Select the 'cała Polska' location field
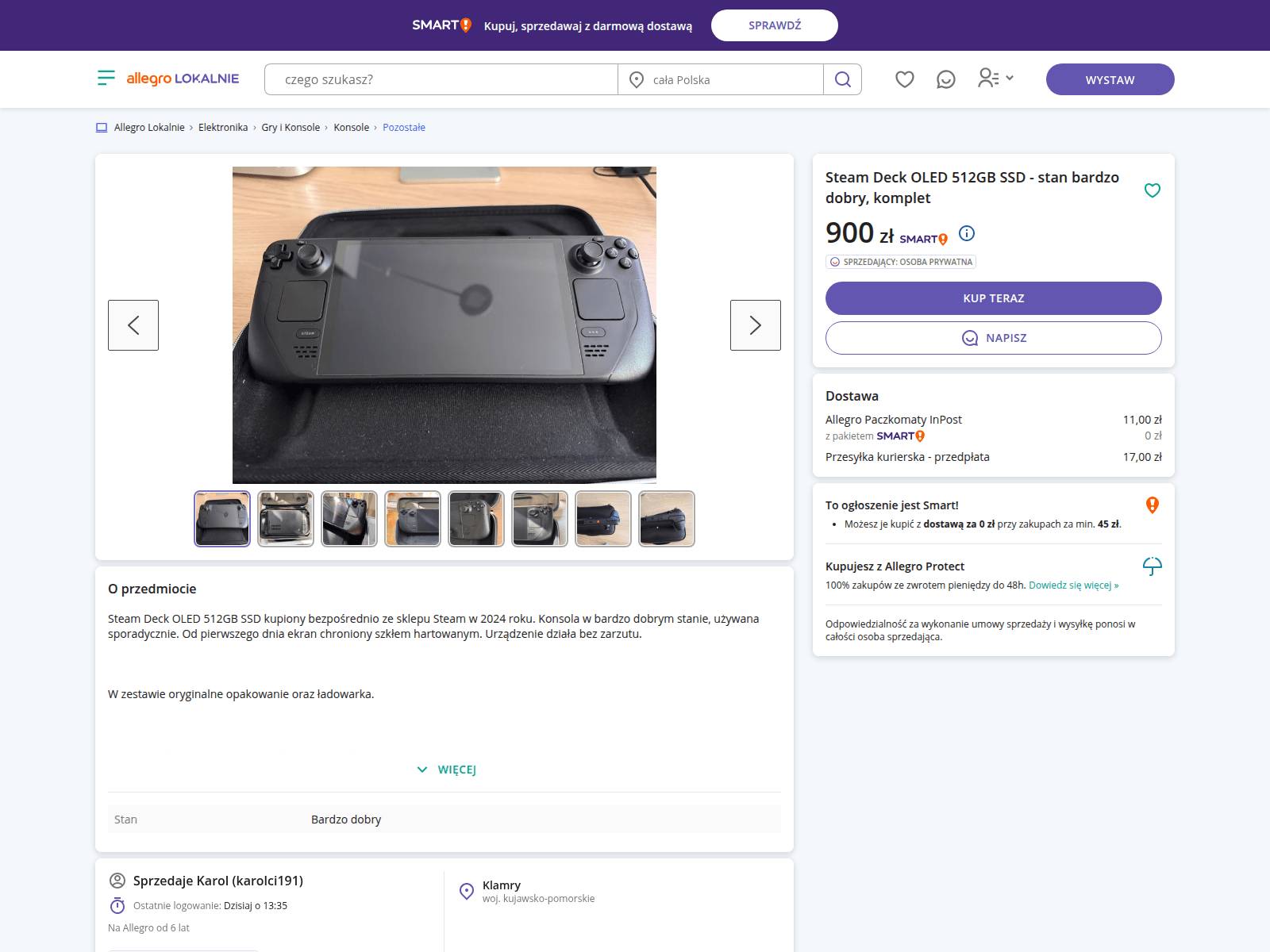This screenshot has width=1270, height=952. [x=721, y=79]
